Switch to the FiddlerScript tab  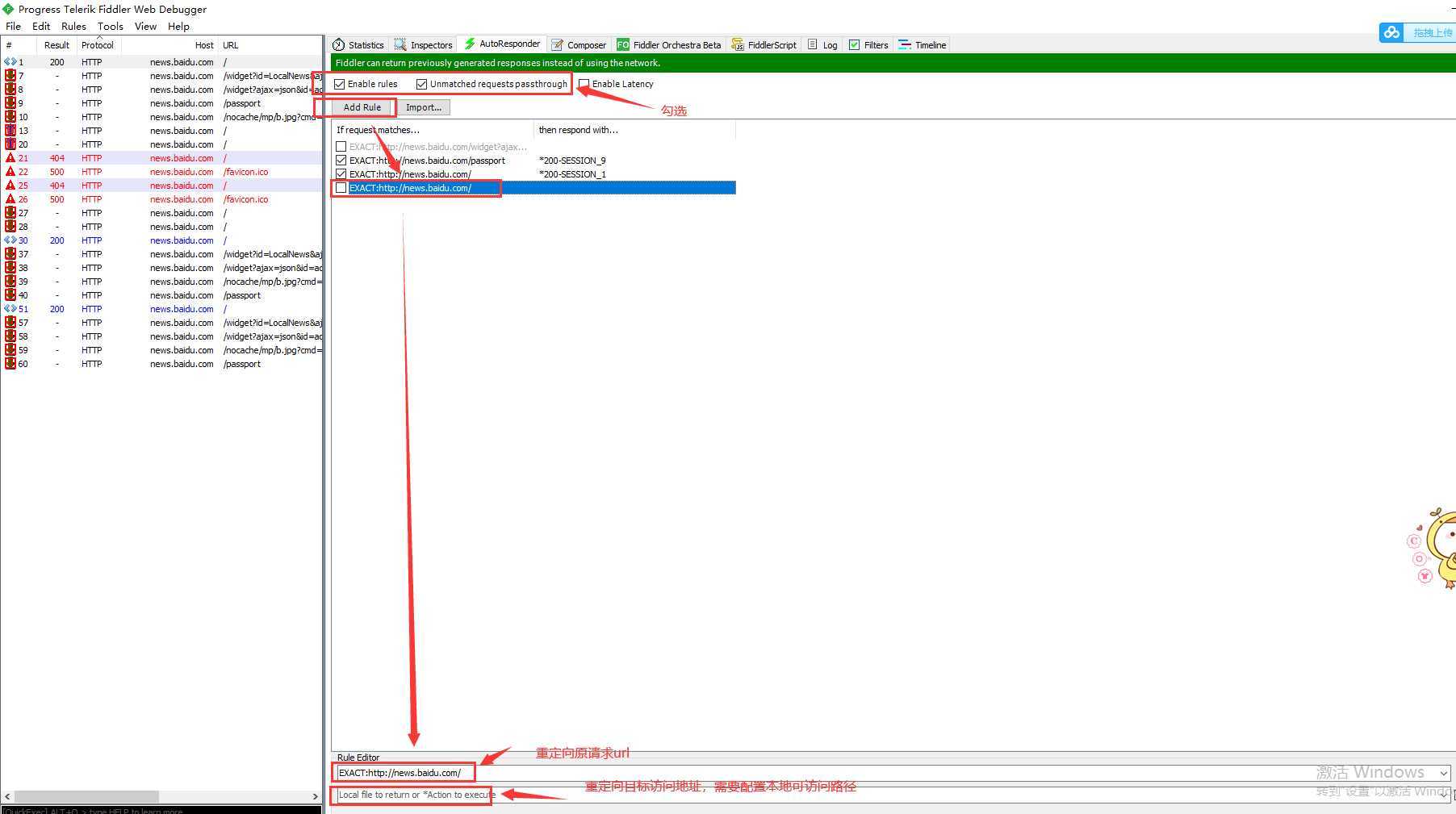point(764,45)
